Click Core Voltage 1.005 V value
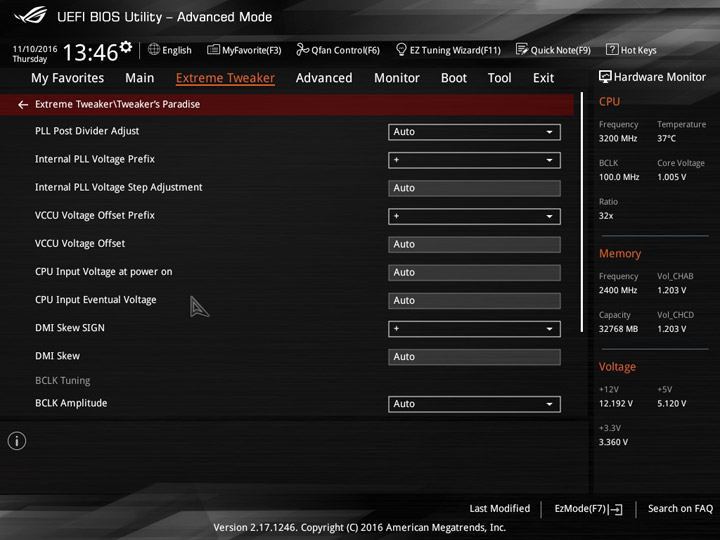720x540 pixels. click(671, 177)
